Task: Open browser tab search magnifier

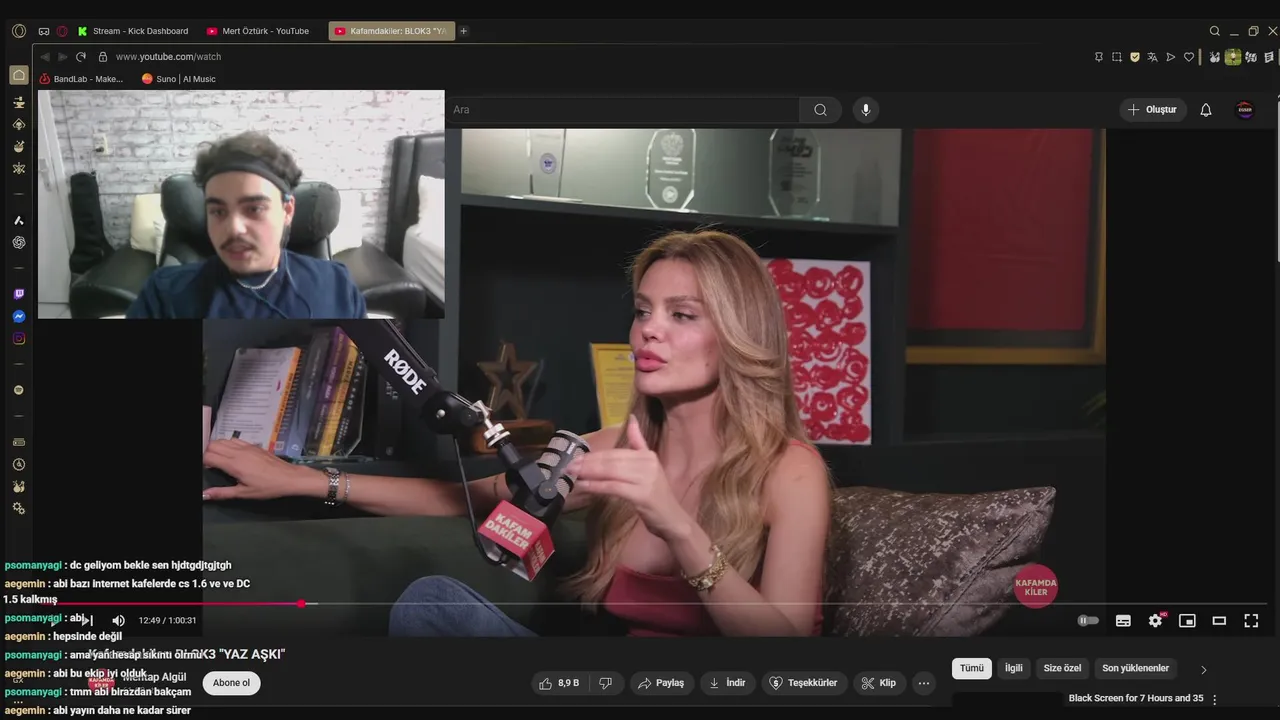Action: [1215, 31]
